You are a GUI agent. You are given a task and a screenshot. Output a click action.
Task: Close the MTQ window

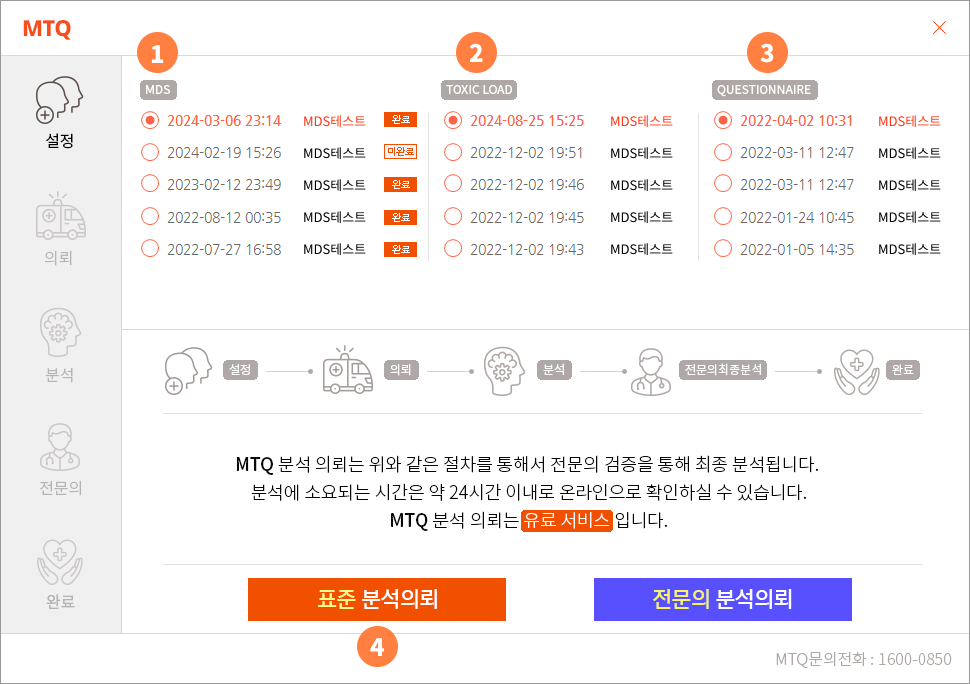(x=939, y=28)
